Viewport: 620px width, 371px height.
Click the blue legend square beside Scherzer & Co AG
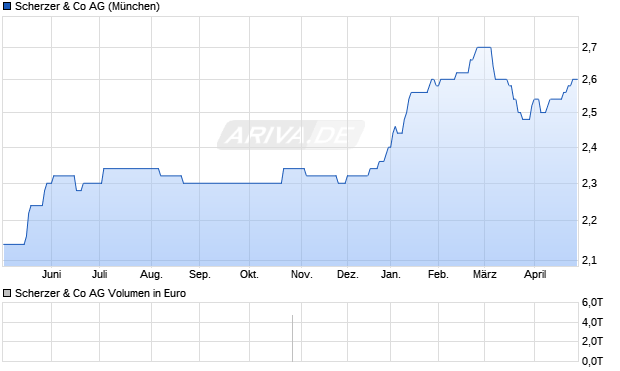[7, 6]
